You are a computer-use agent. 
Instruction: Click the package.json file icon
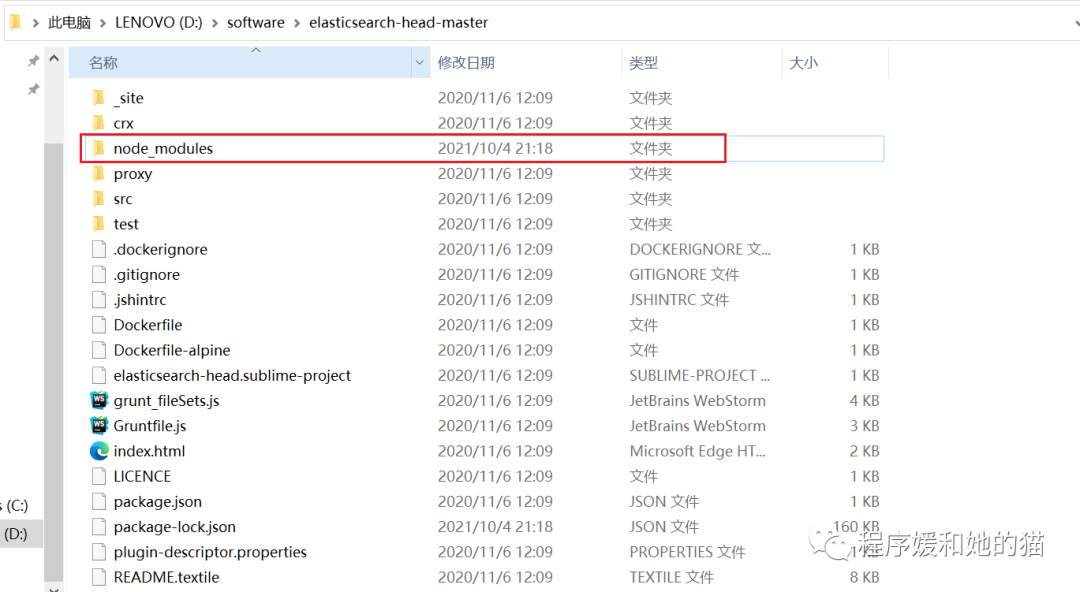coord(99,502)
